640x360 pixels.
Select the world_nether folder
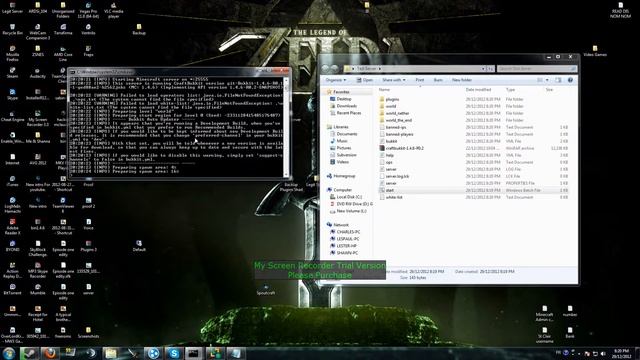tap(397, 113)
